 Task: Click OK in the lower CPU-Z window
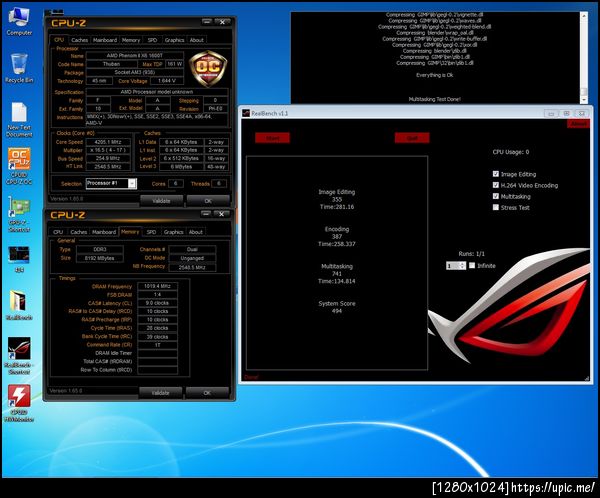click(207, 392)
